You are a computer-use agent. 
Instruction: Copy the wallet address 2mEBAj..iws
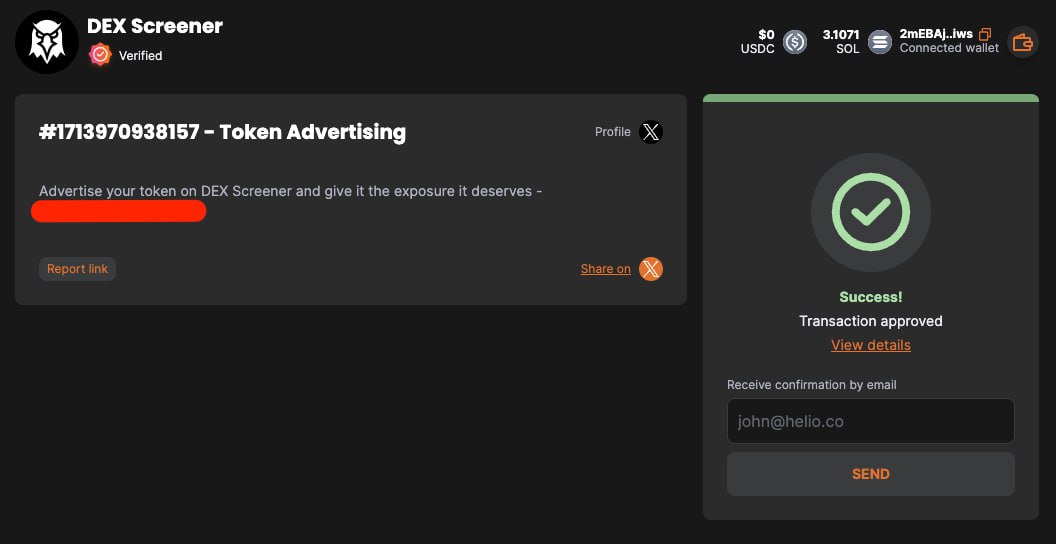tap(985, 34)
